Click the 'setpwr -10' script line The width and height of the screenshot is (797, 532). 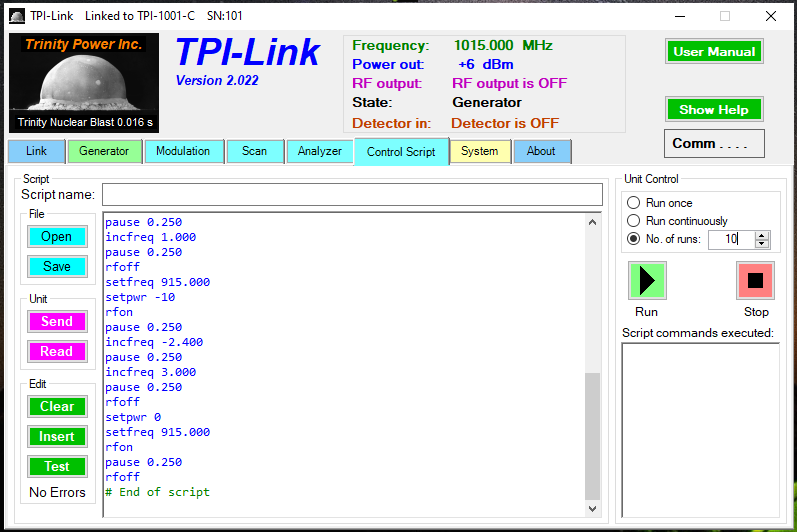pyautogui.click(x=140, y=297)
